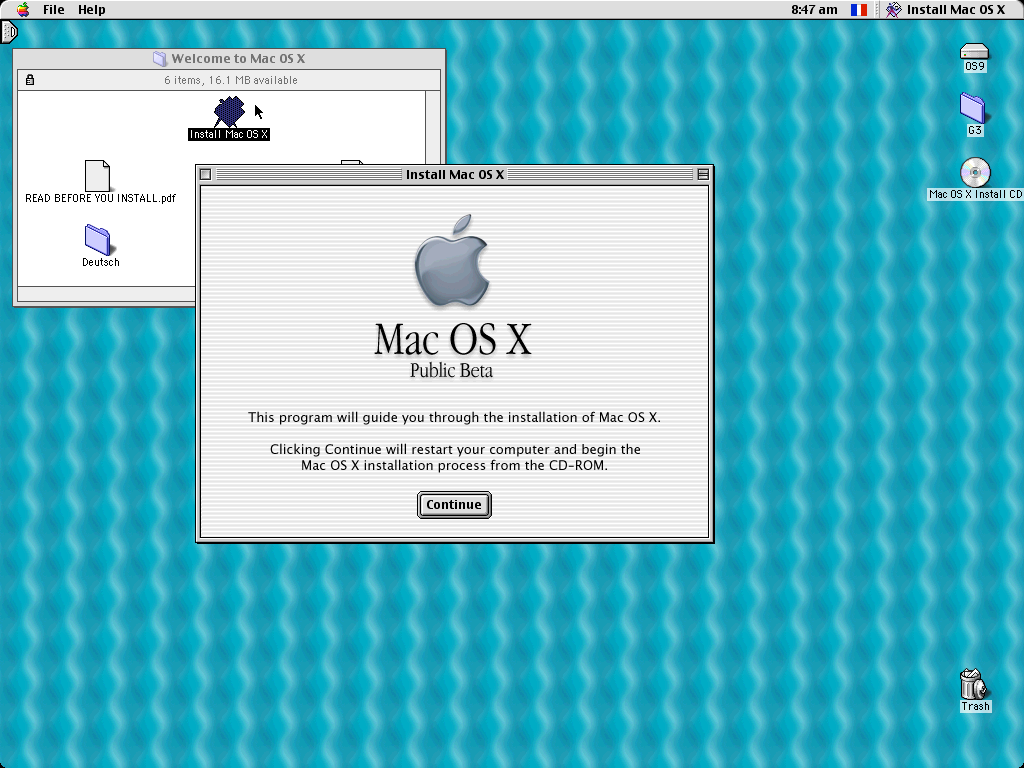Screen dimensions: 1024x768
Task: Select the READ BEFORE YOU INSTALL.pdf file icon
Action: pyautogui.click(x=97, y=176)
